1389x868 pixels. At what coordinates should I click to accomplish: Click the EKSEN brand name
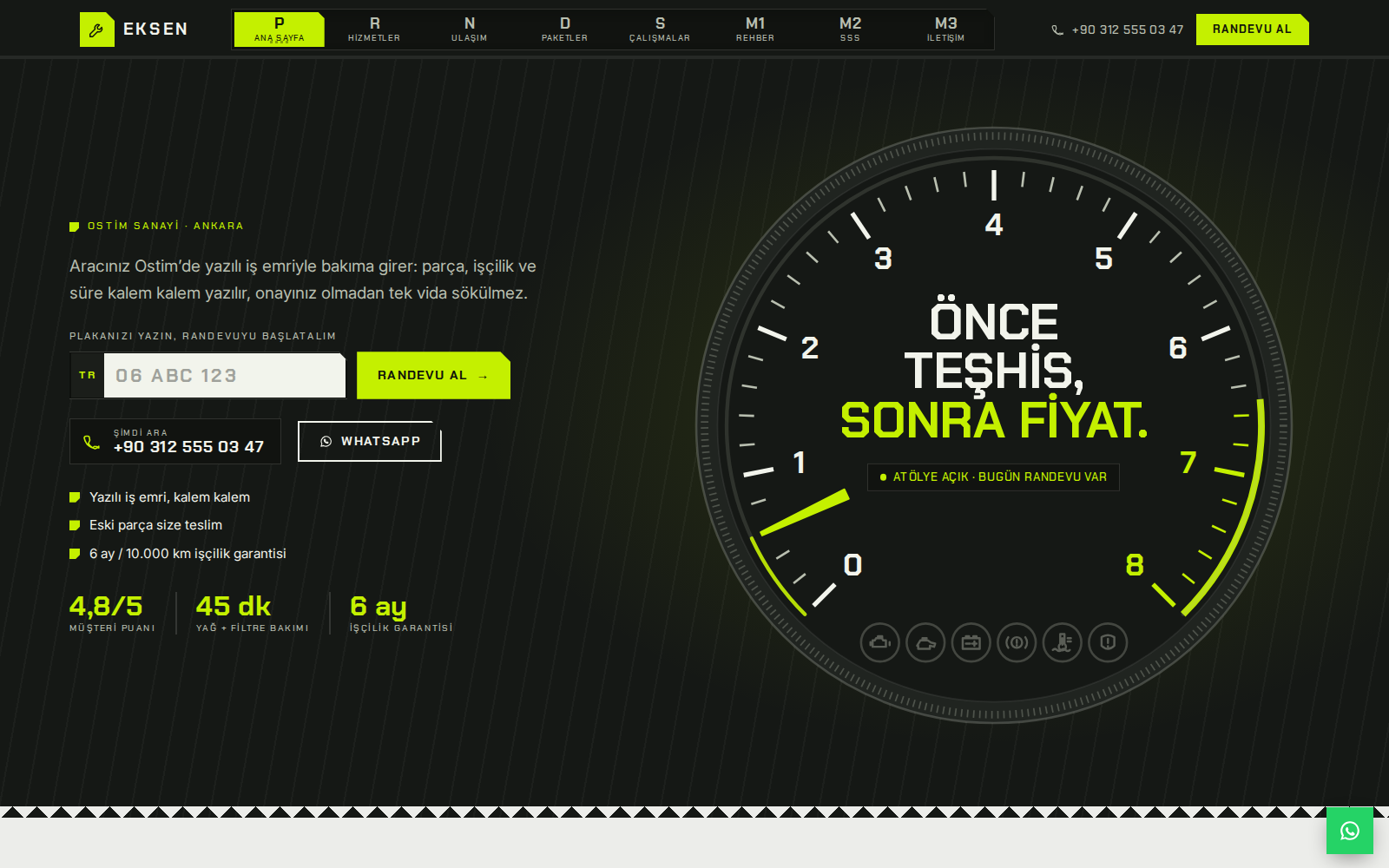155,29
